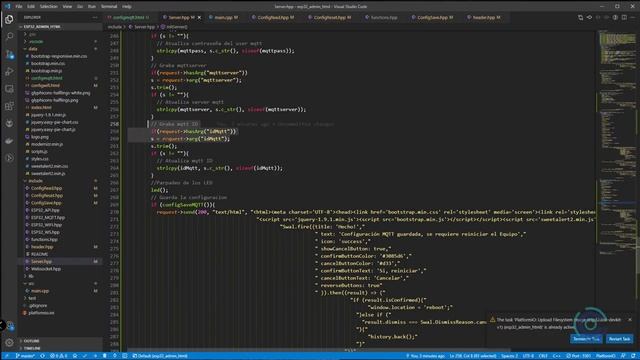Open the Selection menu
The width and height of the screenshot is (640, 360).
(49, 7)
